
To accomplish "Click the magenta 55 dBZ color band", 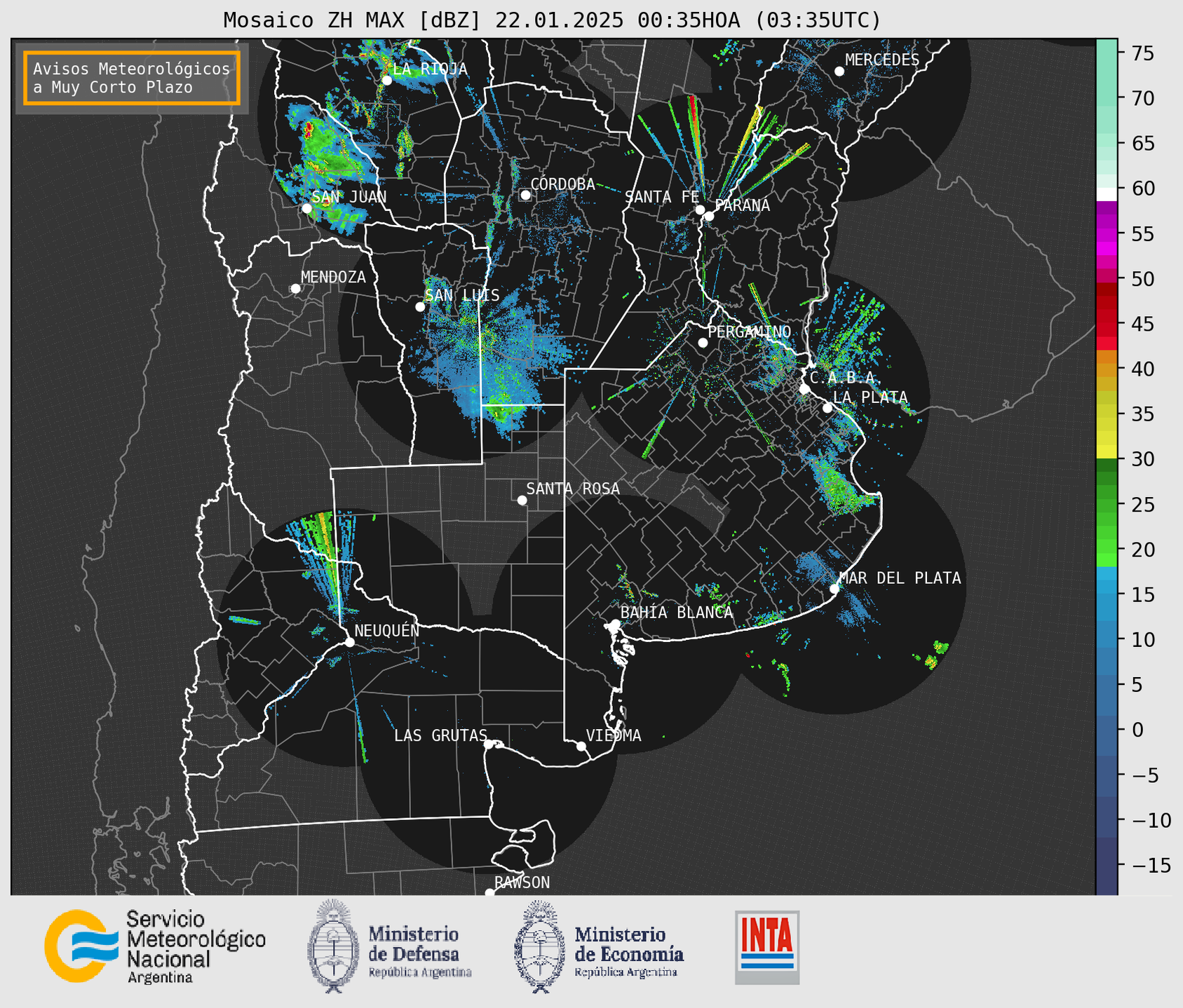I will point(1107,235).
